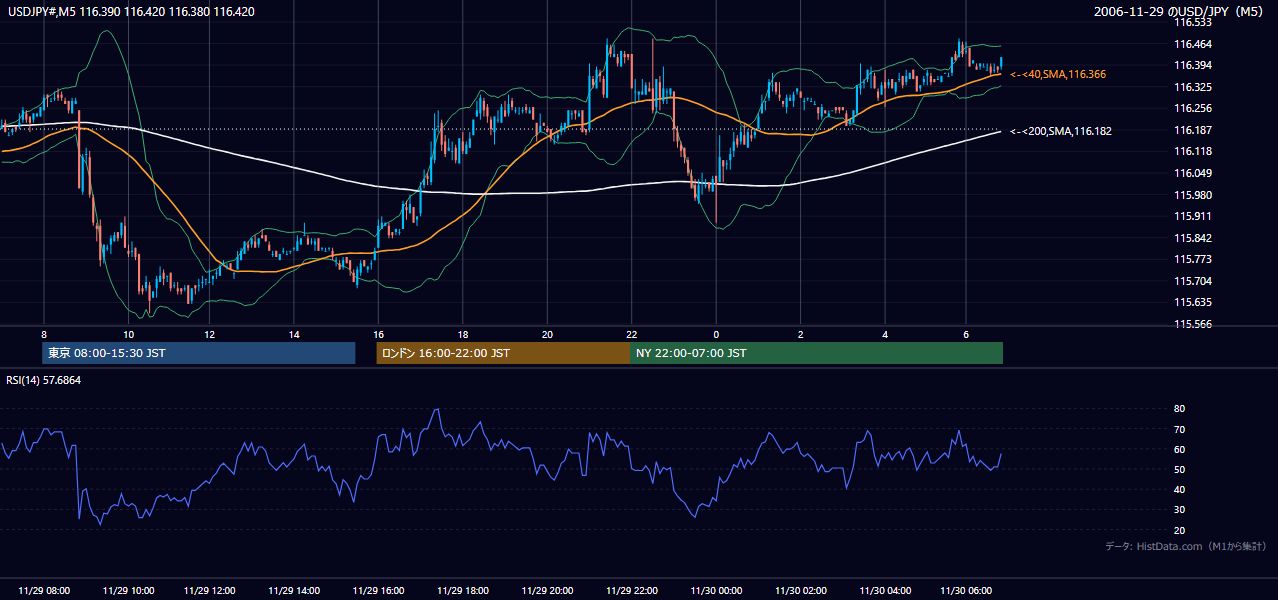Click the price axis value 116.049

1193,173
